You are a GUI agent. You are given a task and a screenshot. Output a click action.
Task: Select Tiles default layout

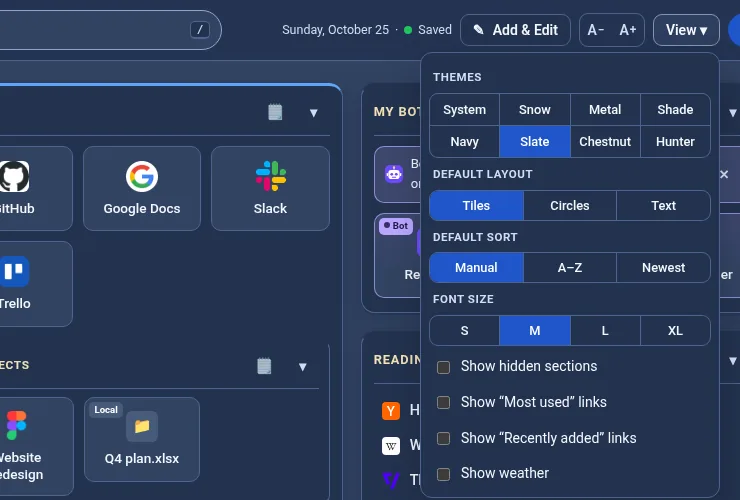point(476,205)
